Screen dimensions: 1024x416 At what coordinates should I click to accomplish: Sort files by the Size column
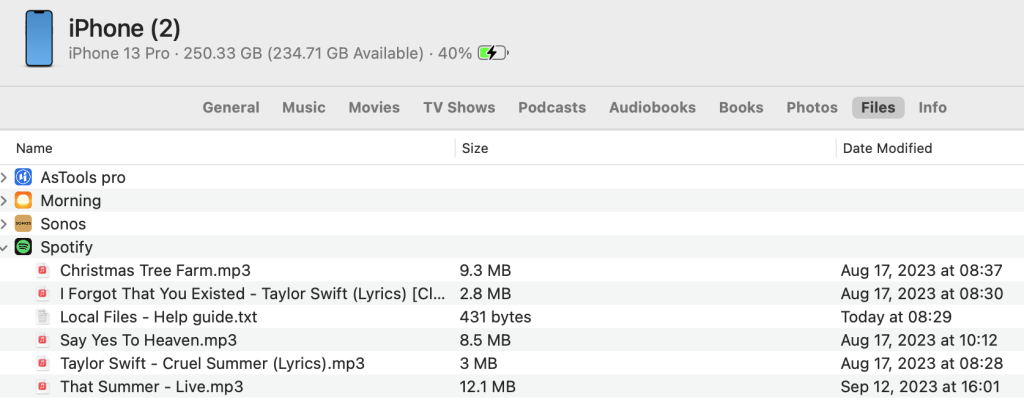coord(475,148)
